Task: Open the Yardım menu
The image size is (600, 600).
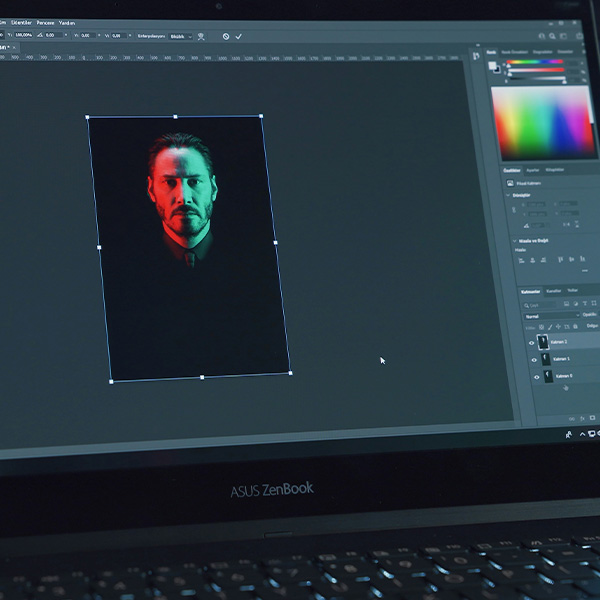Action: click(x=67, y=23)
